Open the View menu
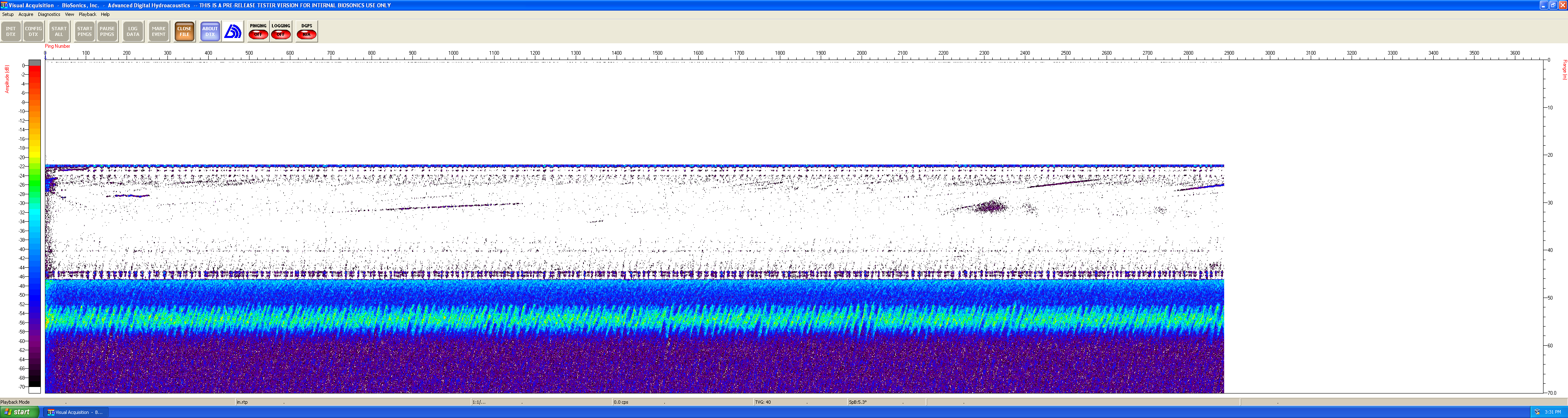 (69, 15)
